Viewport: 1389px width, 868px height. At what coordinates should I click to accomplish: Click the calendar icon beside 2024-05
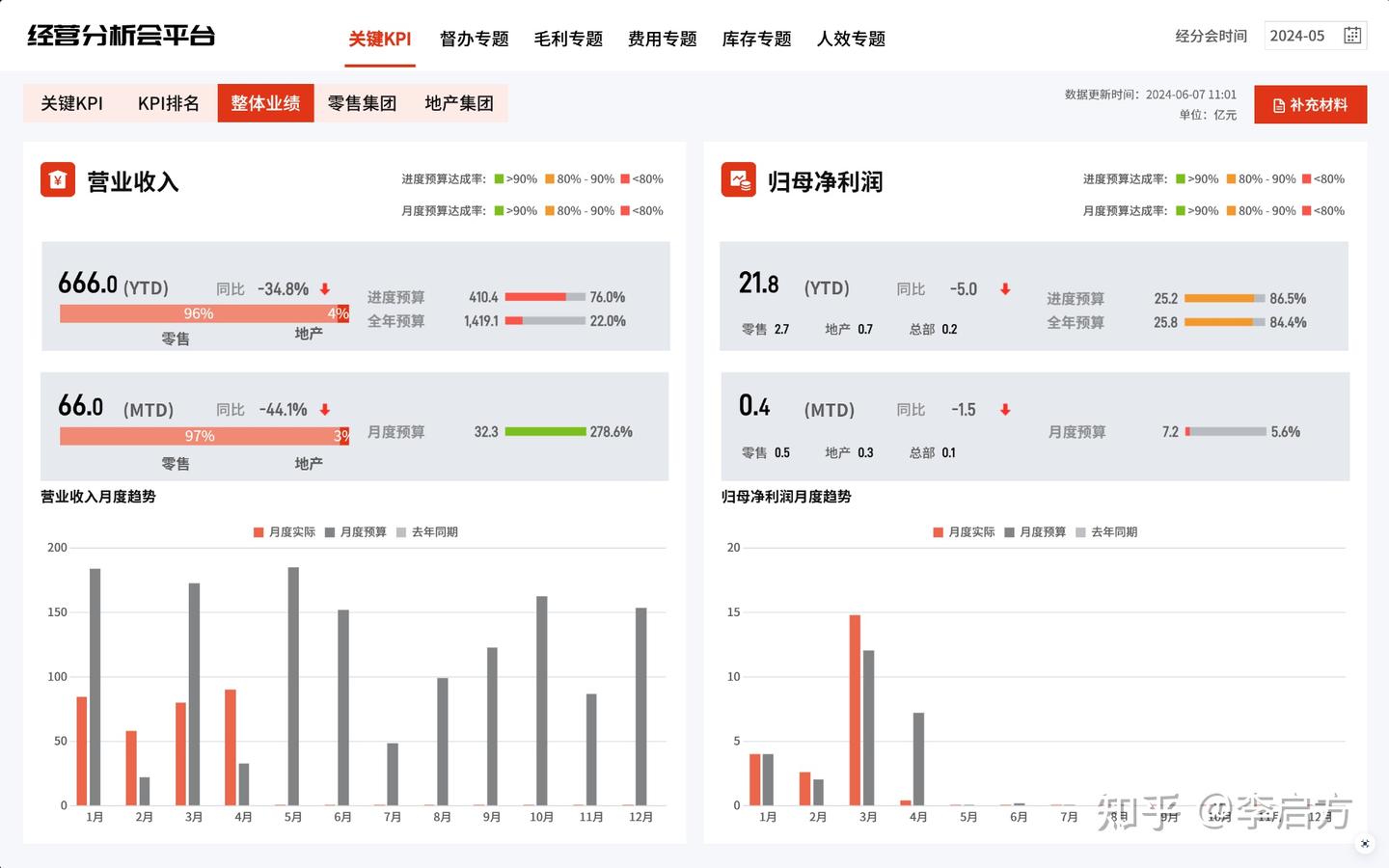[1352, 35]
